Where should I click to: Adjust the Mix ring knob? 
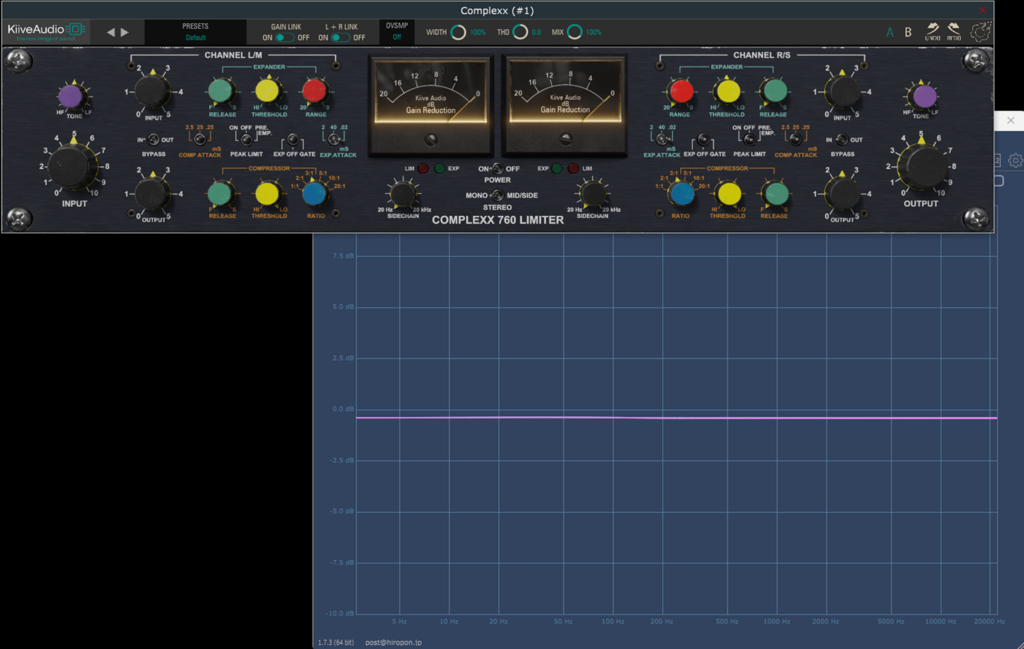click(575, 32)
